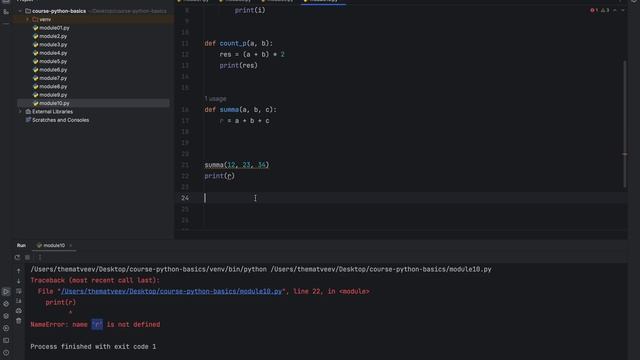Expand External Libraries node

point(20,111)
